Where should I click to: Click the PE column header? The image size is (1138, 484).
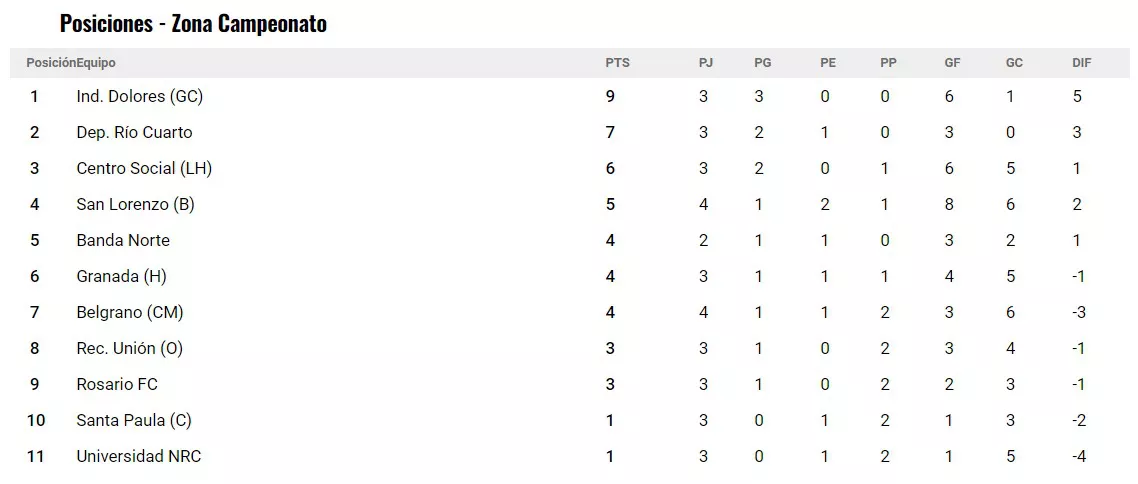828,63
